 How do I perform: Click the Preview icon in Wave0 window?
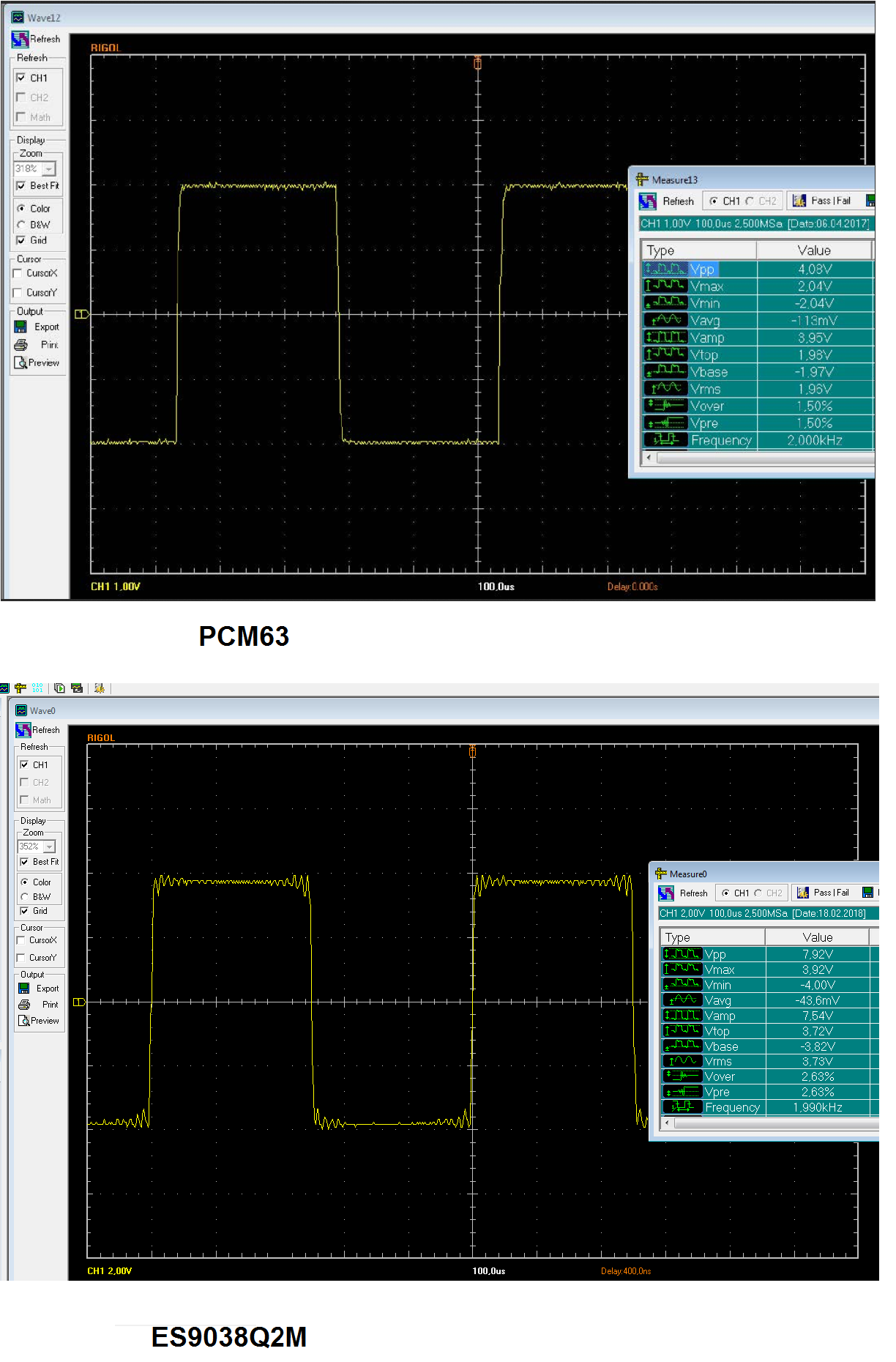coord(24,1020)
